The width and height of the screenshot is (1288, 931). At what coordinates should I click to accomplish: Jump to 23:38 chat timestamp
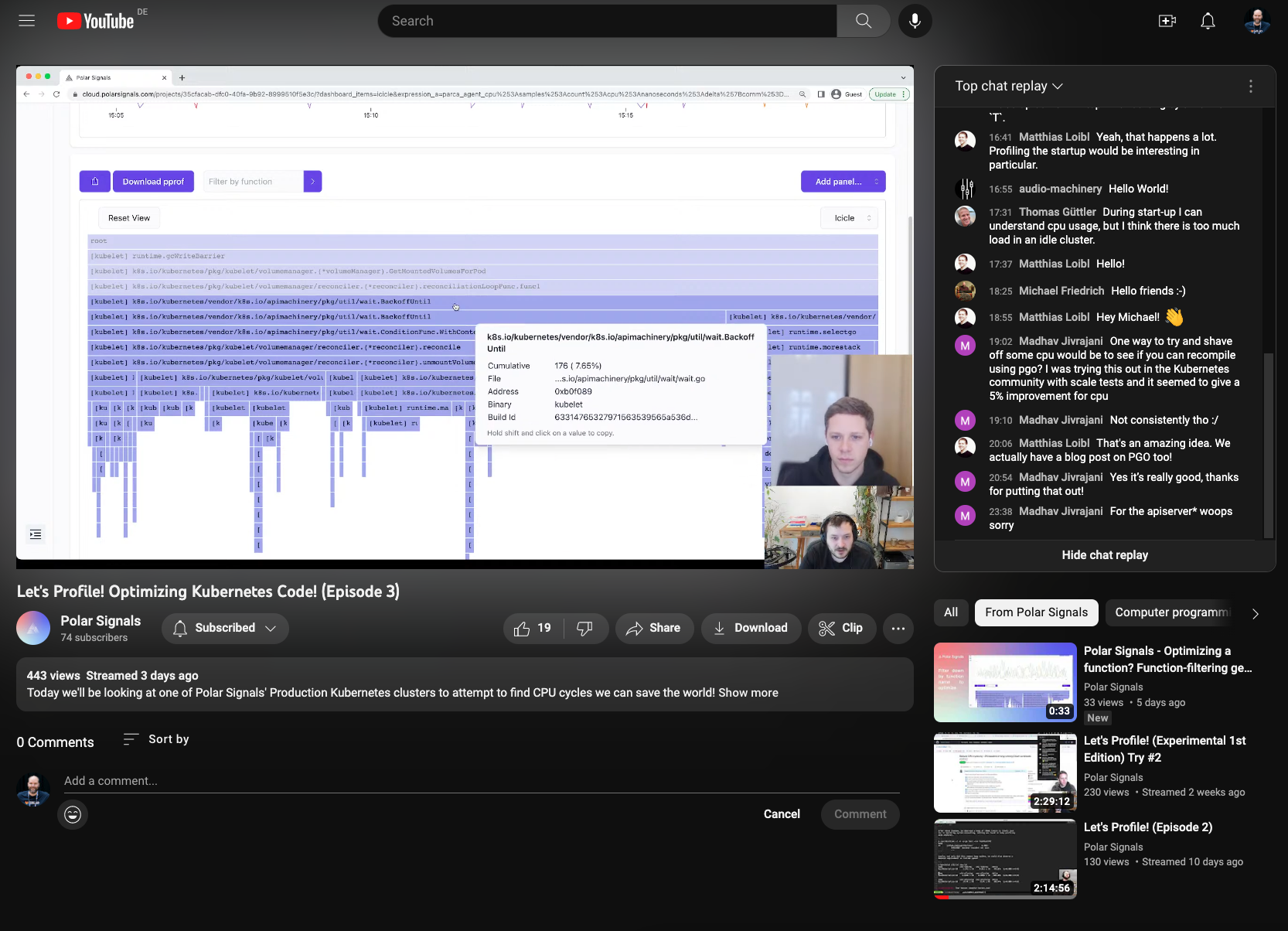tap(1000, 512)
